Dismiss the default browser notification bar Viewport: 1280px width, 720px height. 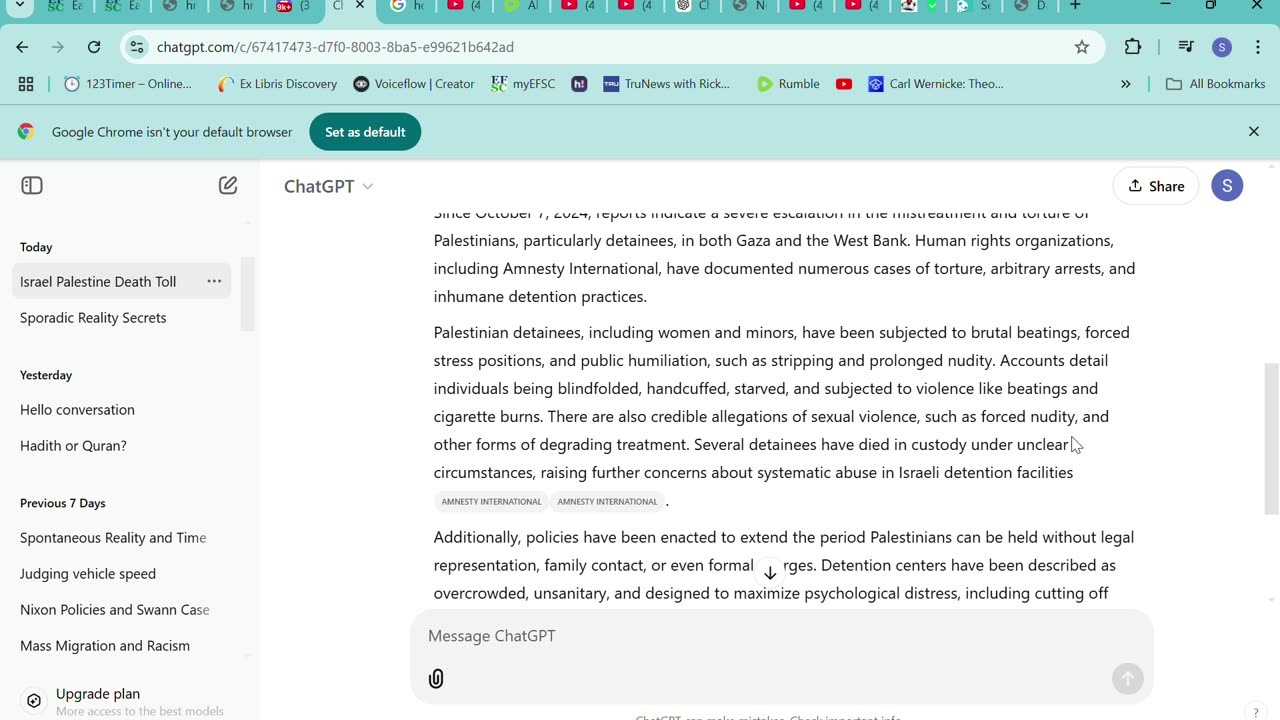[x=1254, y=131]
